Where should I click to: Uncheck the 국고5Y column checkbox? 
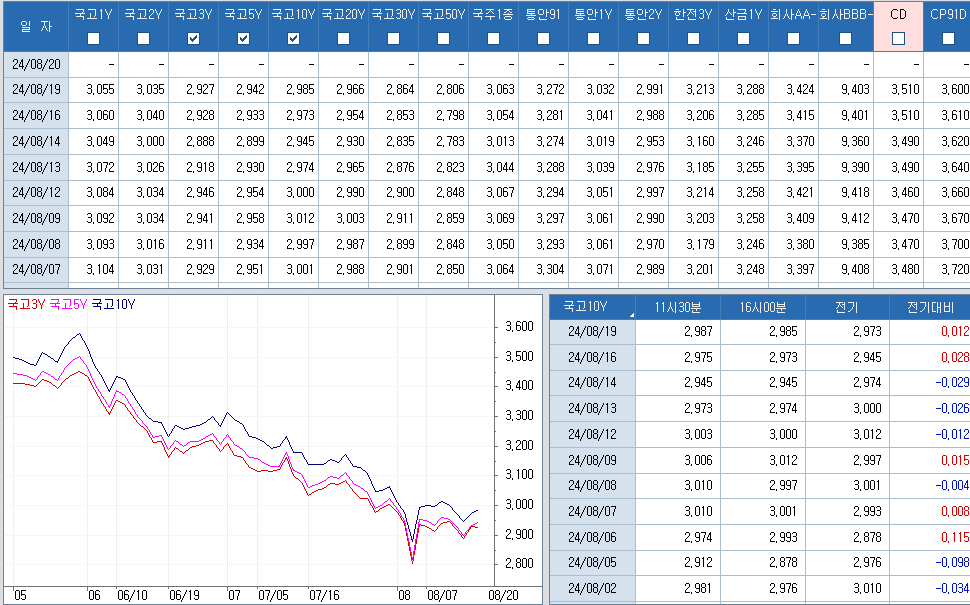coord(244,38)
